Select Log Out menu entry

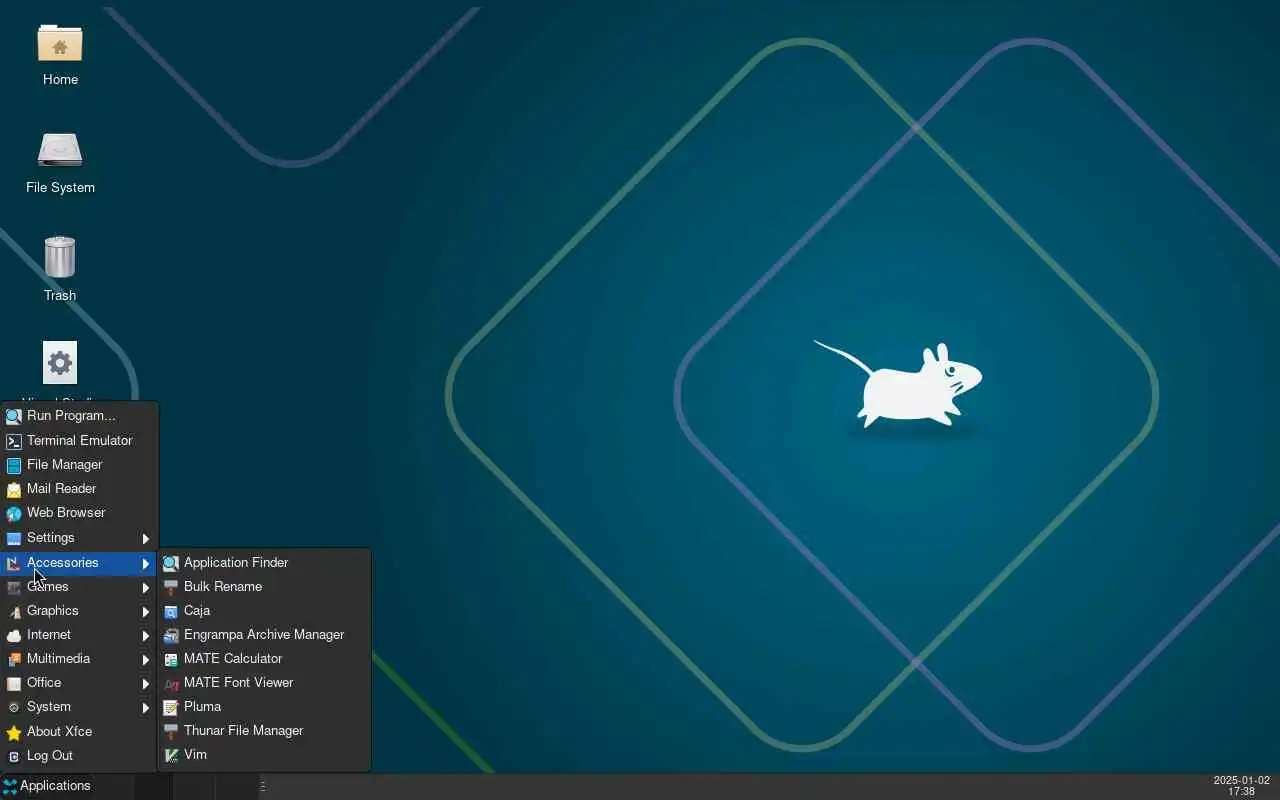coord(79,756)
